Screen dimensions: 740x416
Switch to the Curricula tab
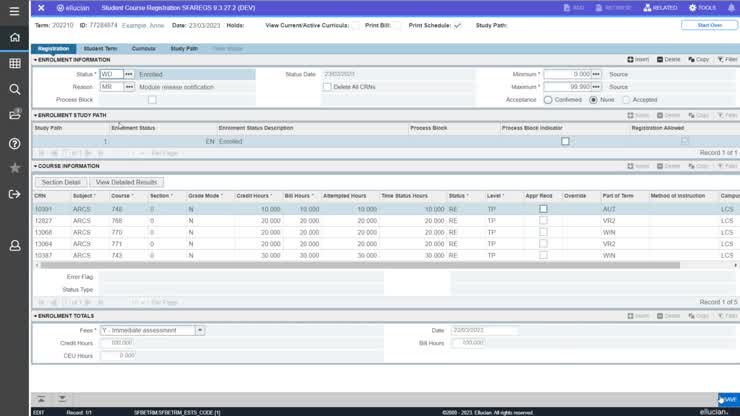tap(143, 48)
